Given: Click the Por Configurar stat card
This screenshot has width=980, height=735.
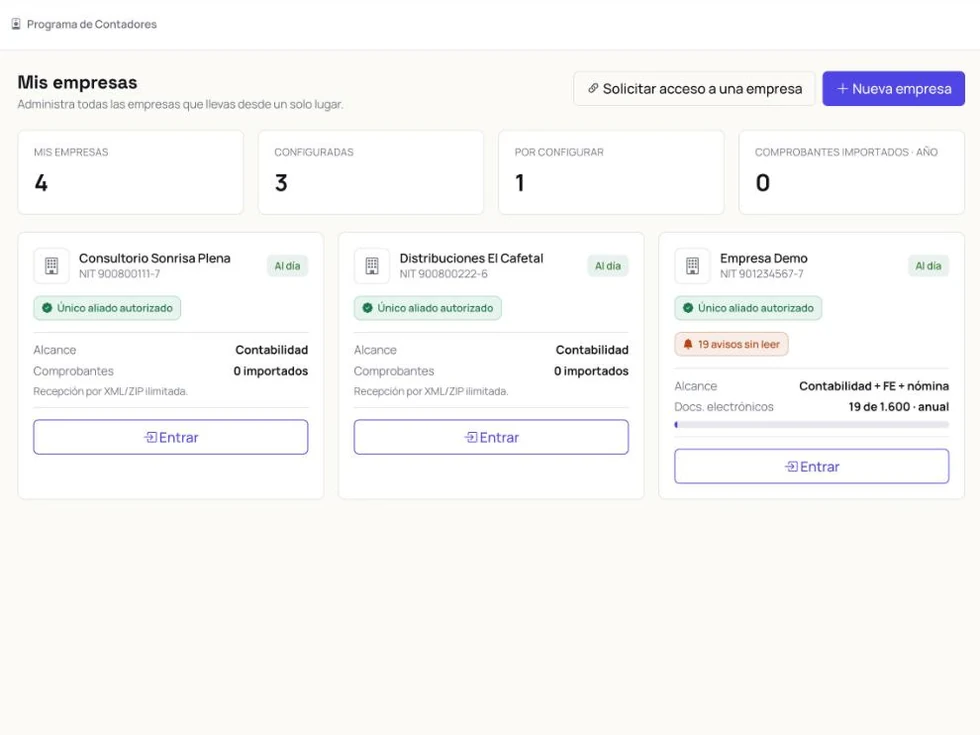Looking at the screenshot, I should pyautogui.click(x=611, y=172).
